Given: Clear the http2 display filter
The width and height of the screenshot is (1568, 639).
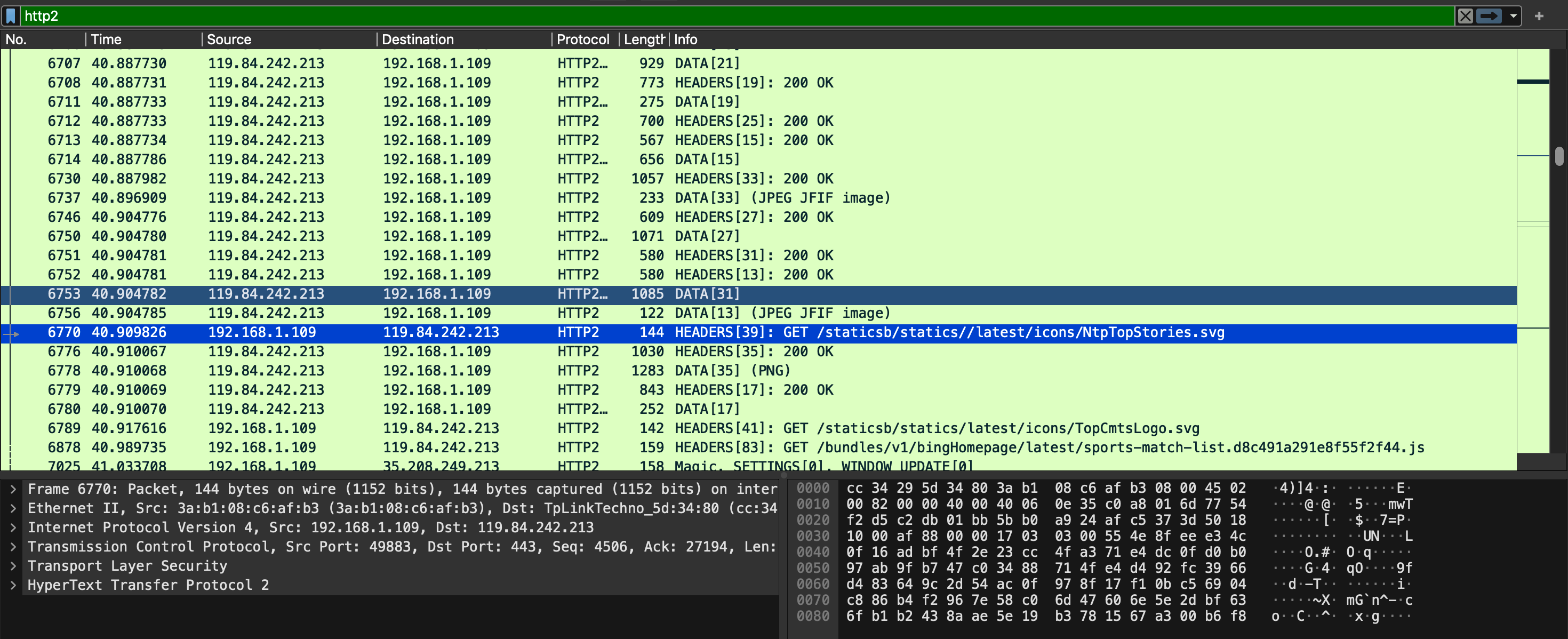Looking at the screenshot, I should click(1465, 16).
